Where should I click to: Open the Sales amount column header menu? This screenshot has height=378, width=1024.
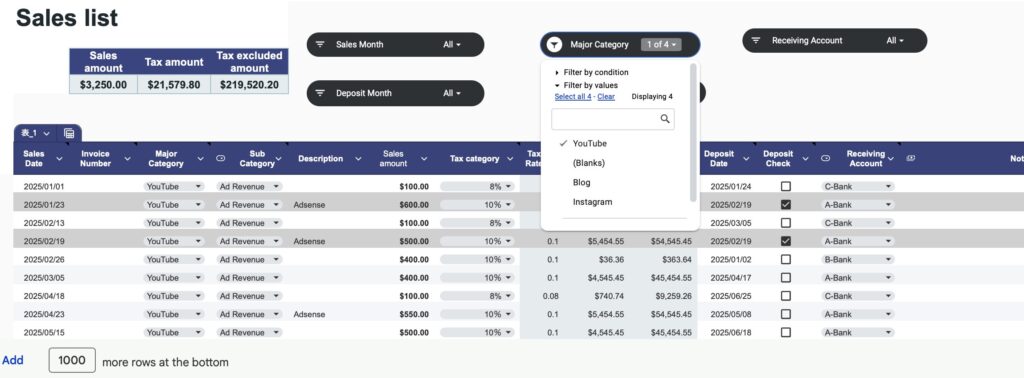[424, 159]
